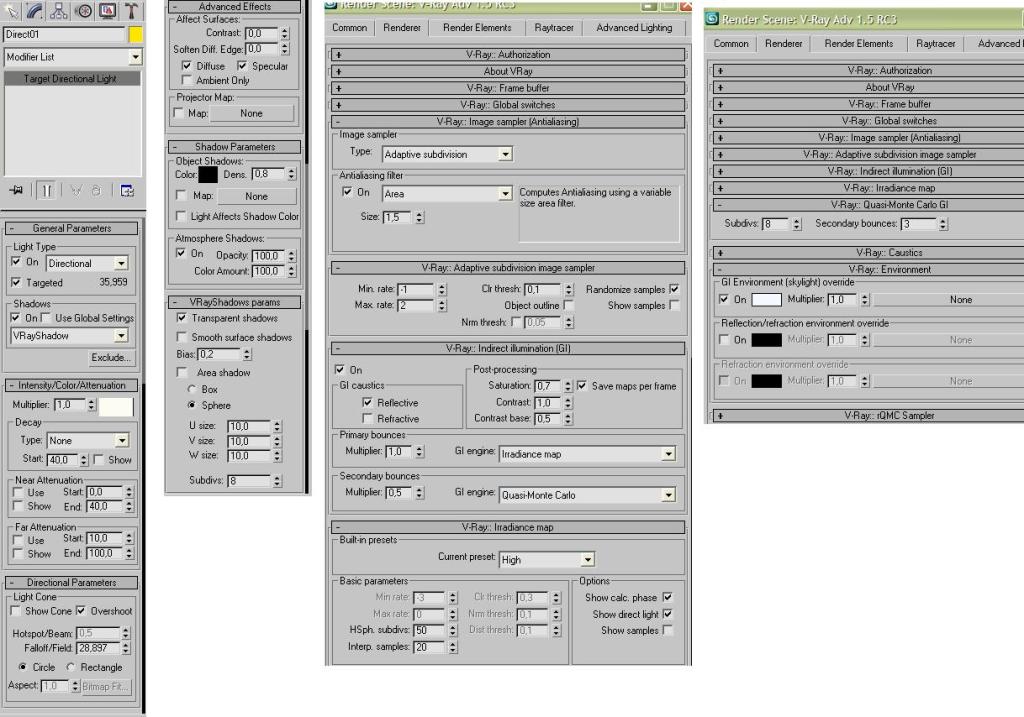Uncheck Randomize samples checkbox
The height and width of the screenshot is (717, 1024).
[674, 289]
